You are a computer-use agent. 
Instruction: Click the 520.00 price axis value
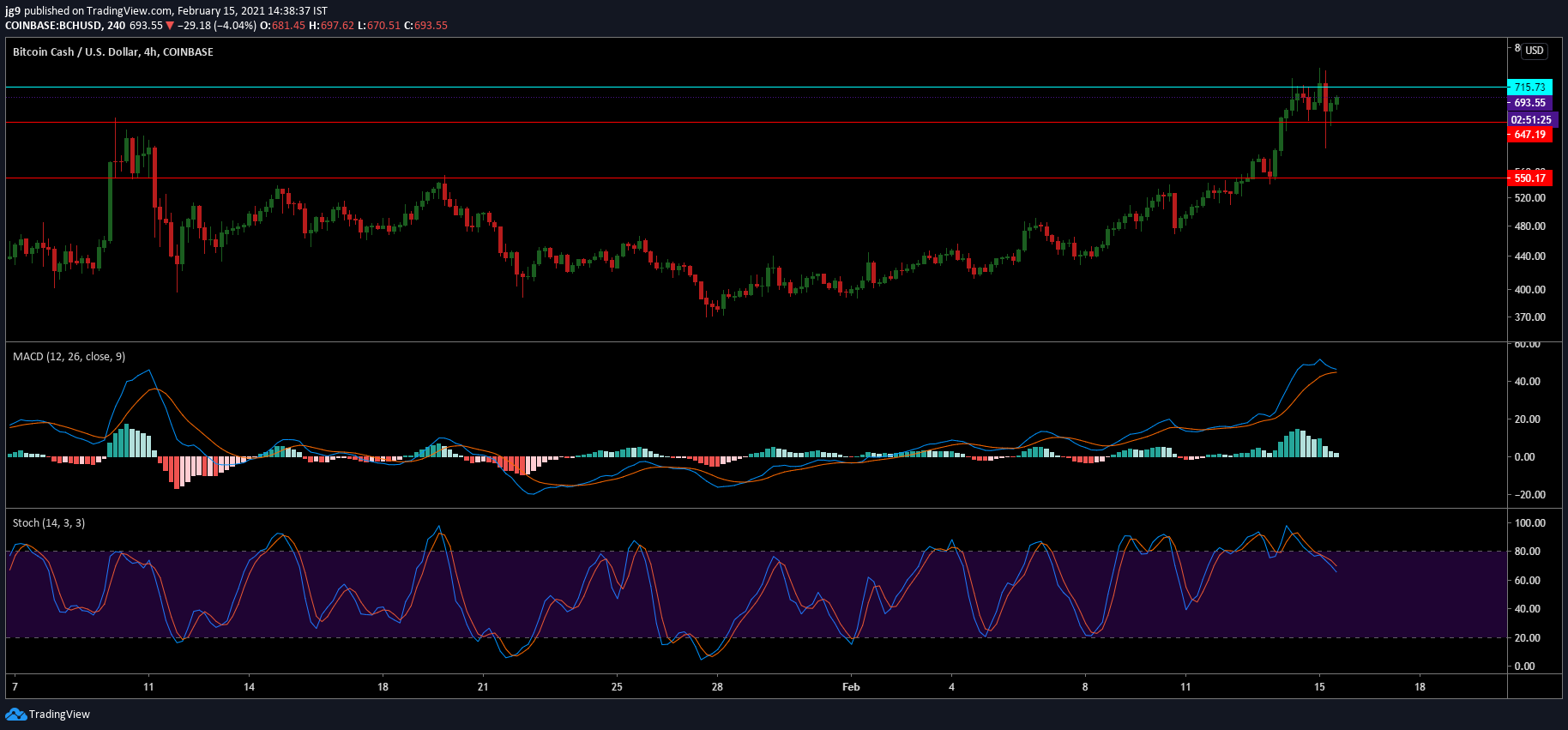pyautogui.click(x=1530, y=198)
